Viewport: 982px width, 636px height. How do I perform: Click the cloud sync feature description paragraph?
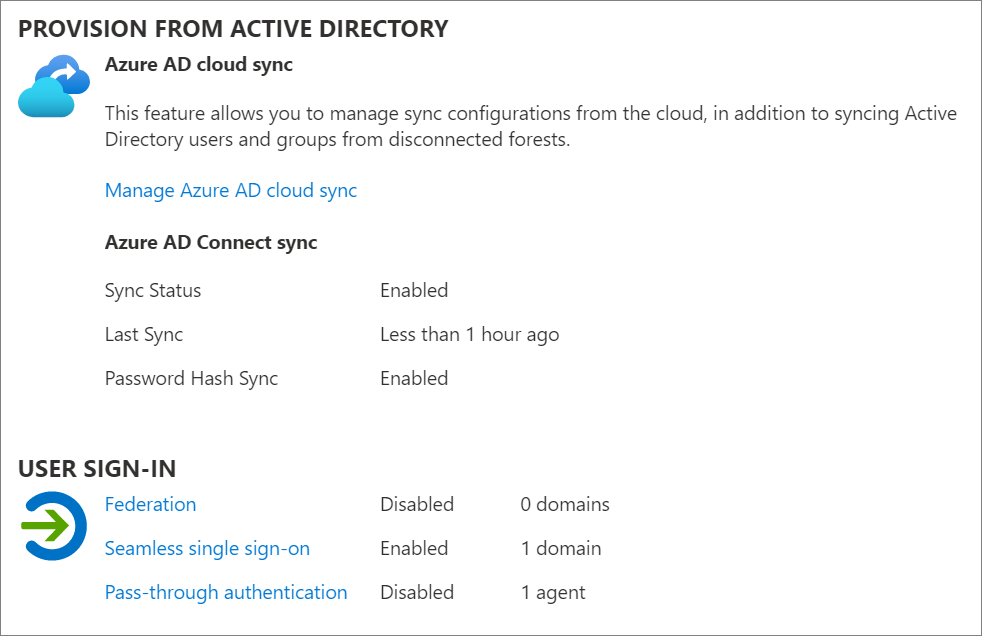pyautogui.click(x=530, y=126)
